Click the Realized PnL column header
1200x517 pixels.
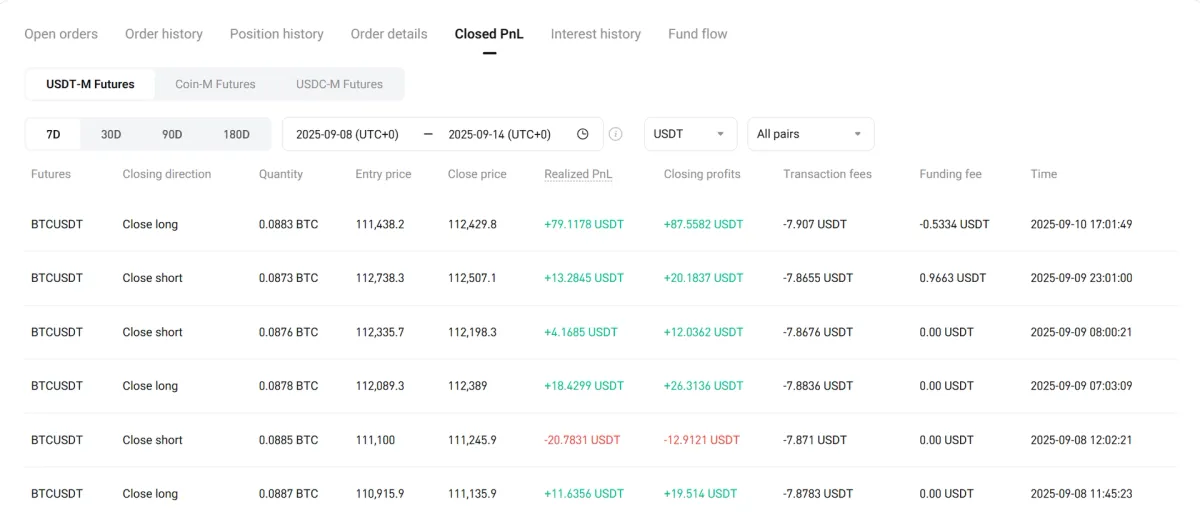pyautogui.click(x=578, y=174)
